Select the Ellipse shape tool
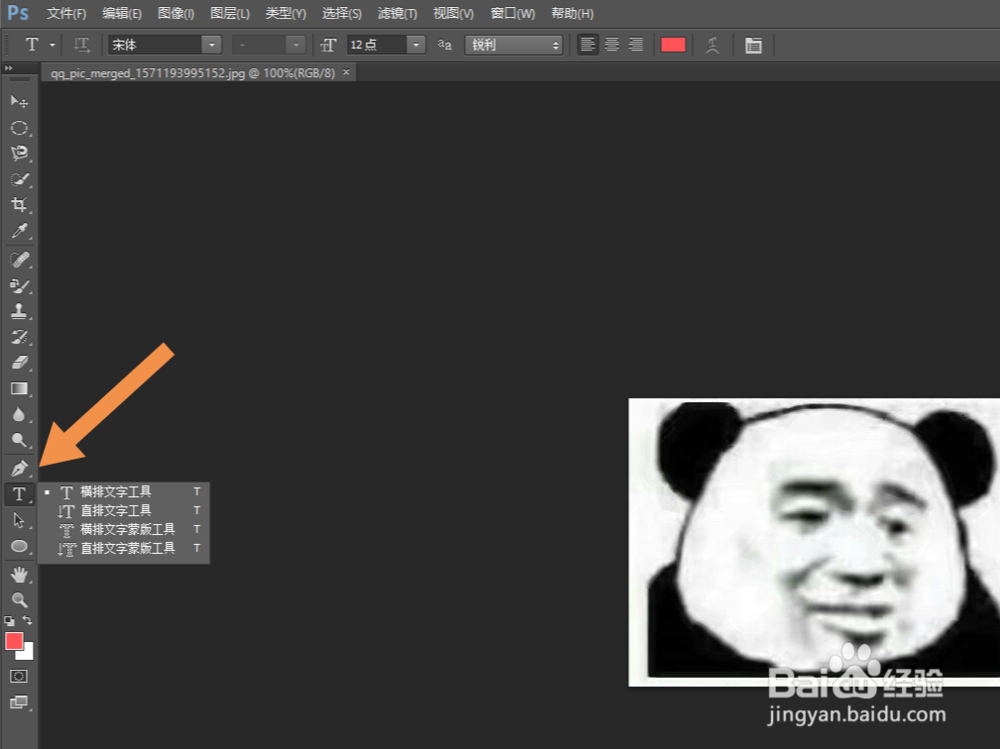1000x749 pixels. point(19,547)
